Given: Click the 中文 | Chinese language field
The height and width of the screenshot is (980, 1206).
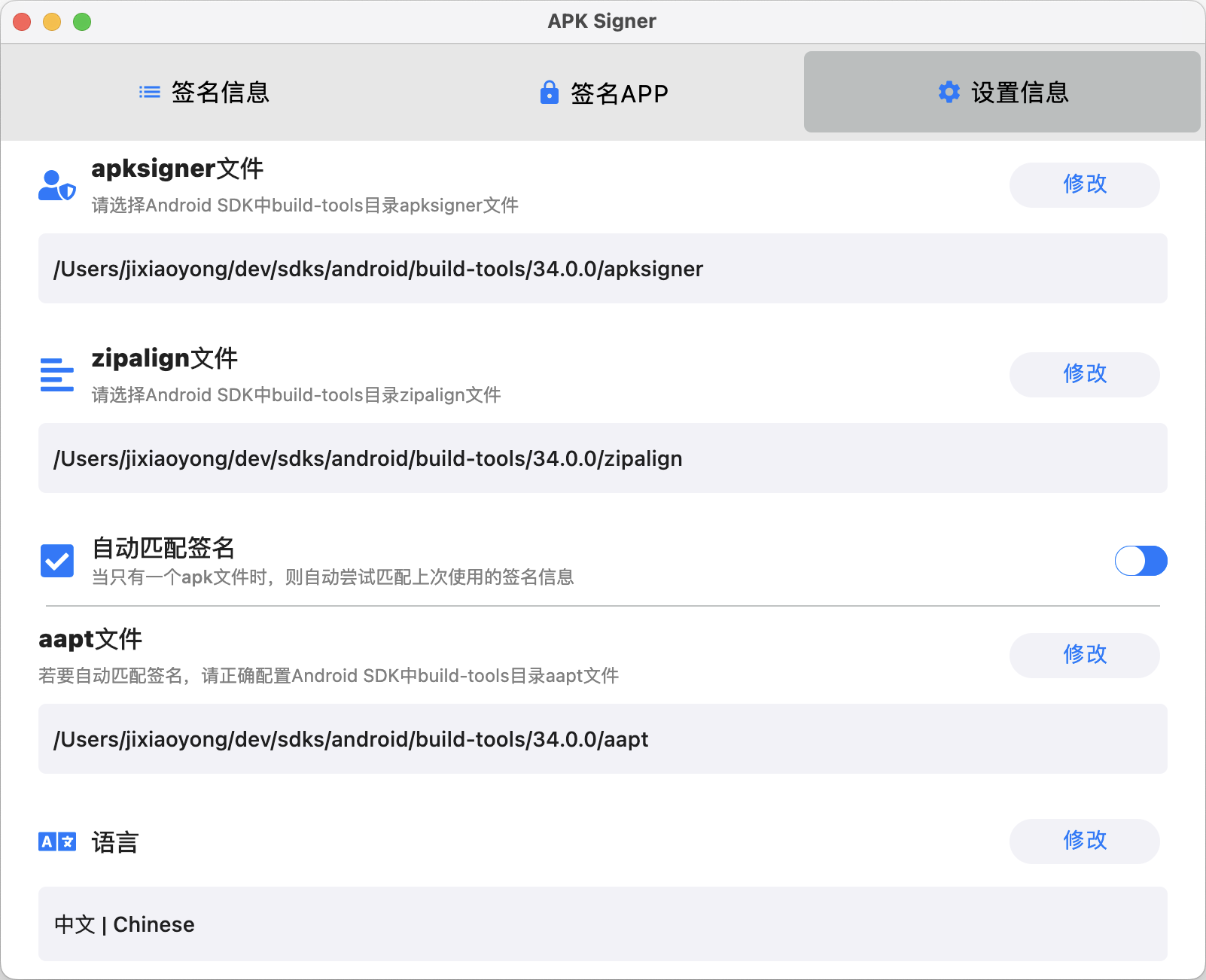Looking at the screenshot, I should pos(603,924).
